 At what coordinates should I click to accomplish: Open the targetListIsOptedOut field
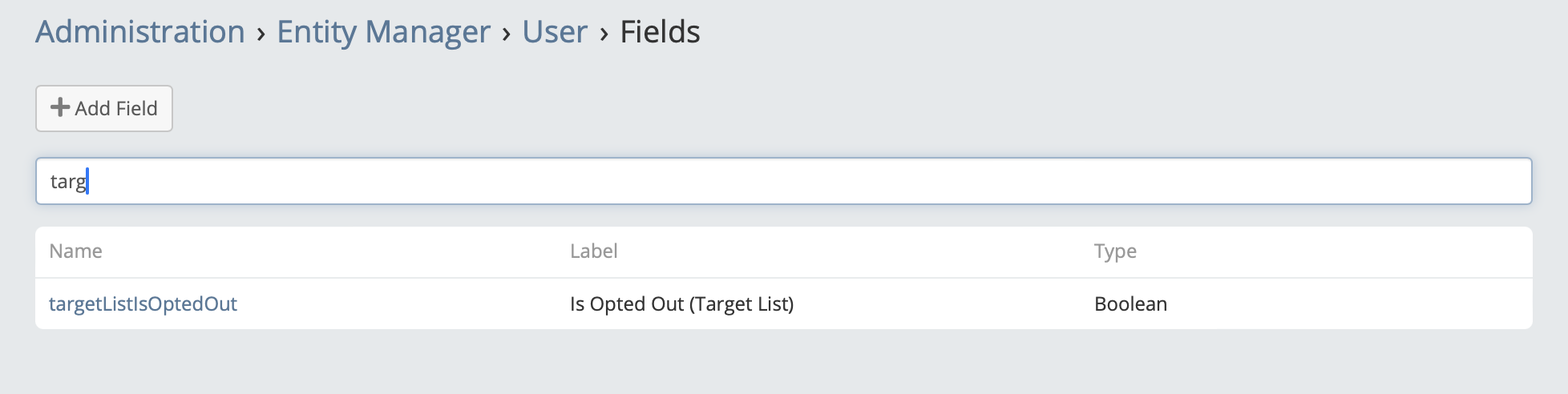click(143, 304)
